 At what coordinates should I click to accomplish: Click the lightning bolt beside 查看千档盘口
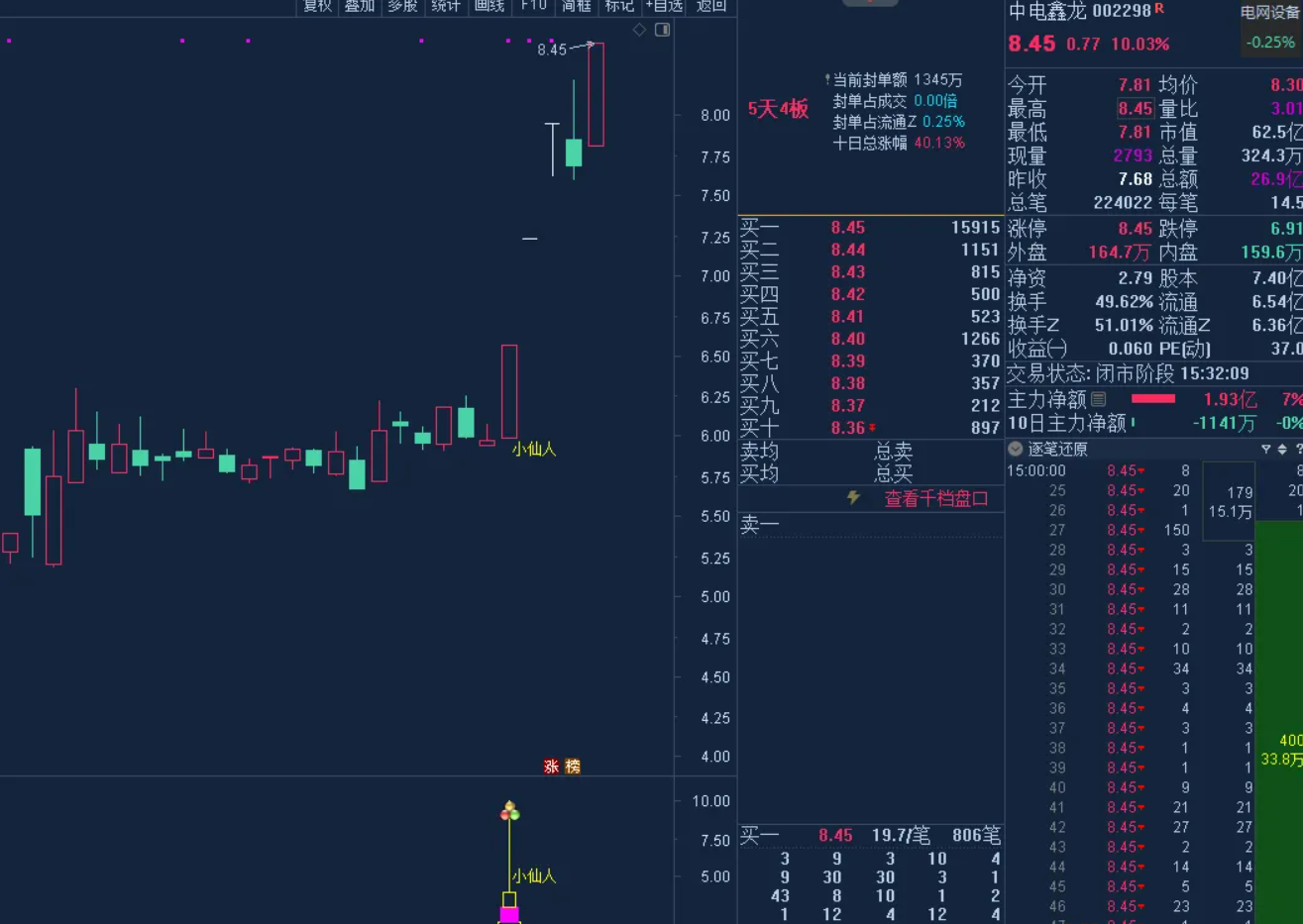coord(855,498)
